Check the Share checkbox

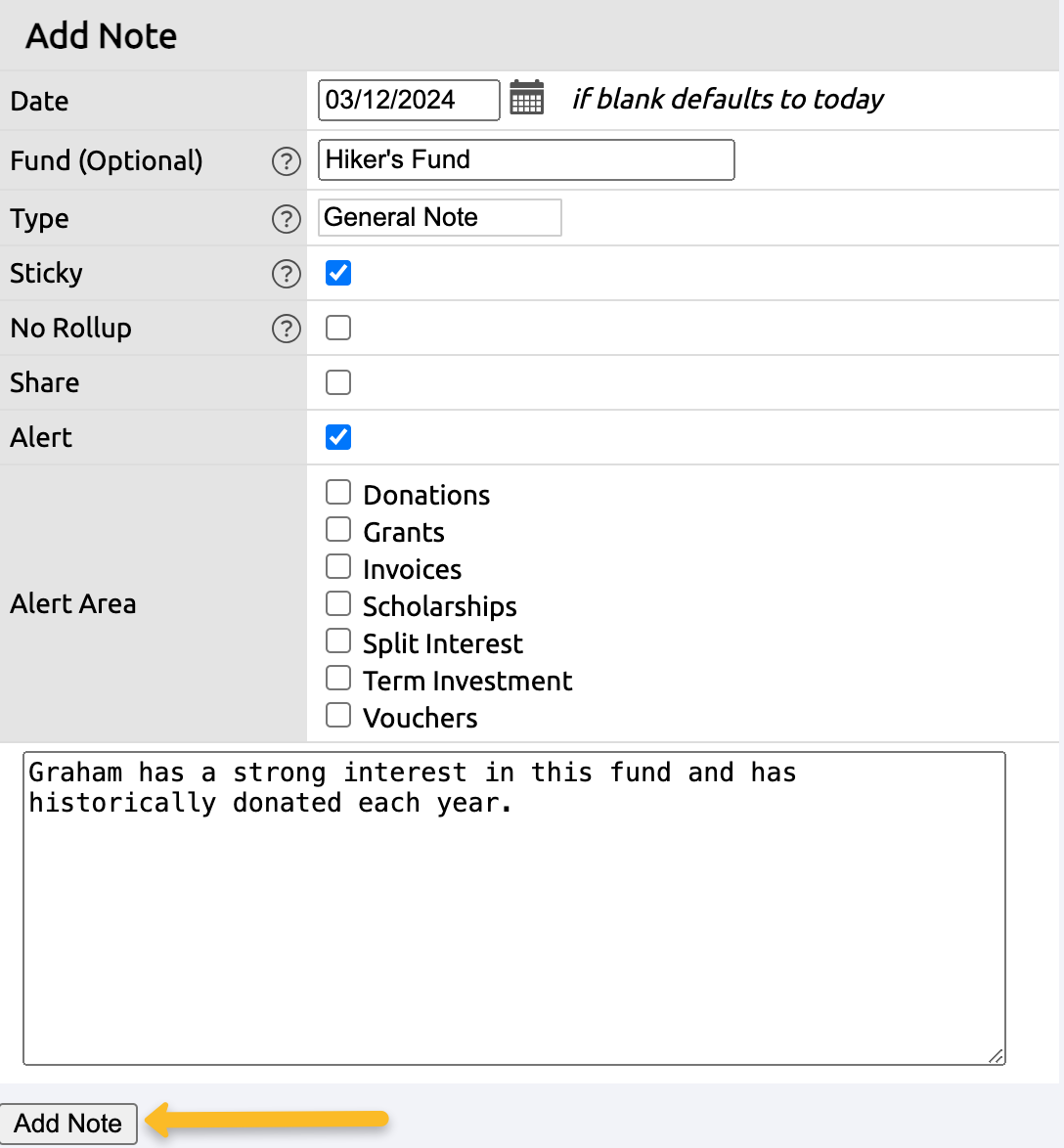tap(337, 382)
